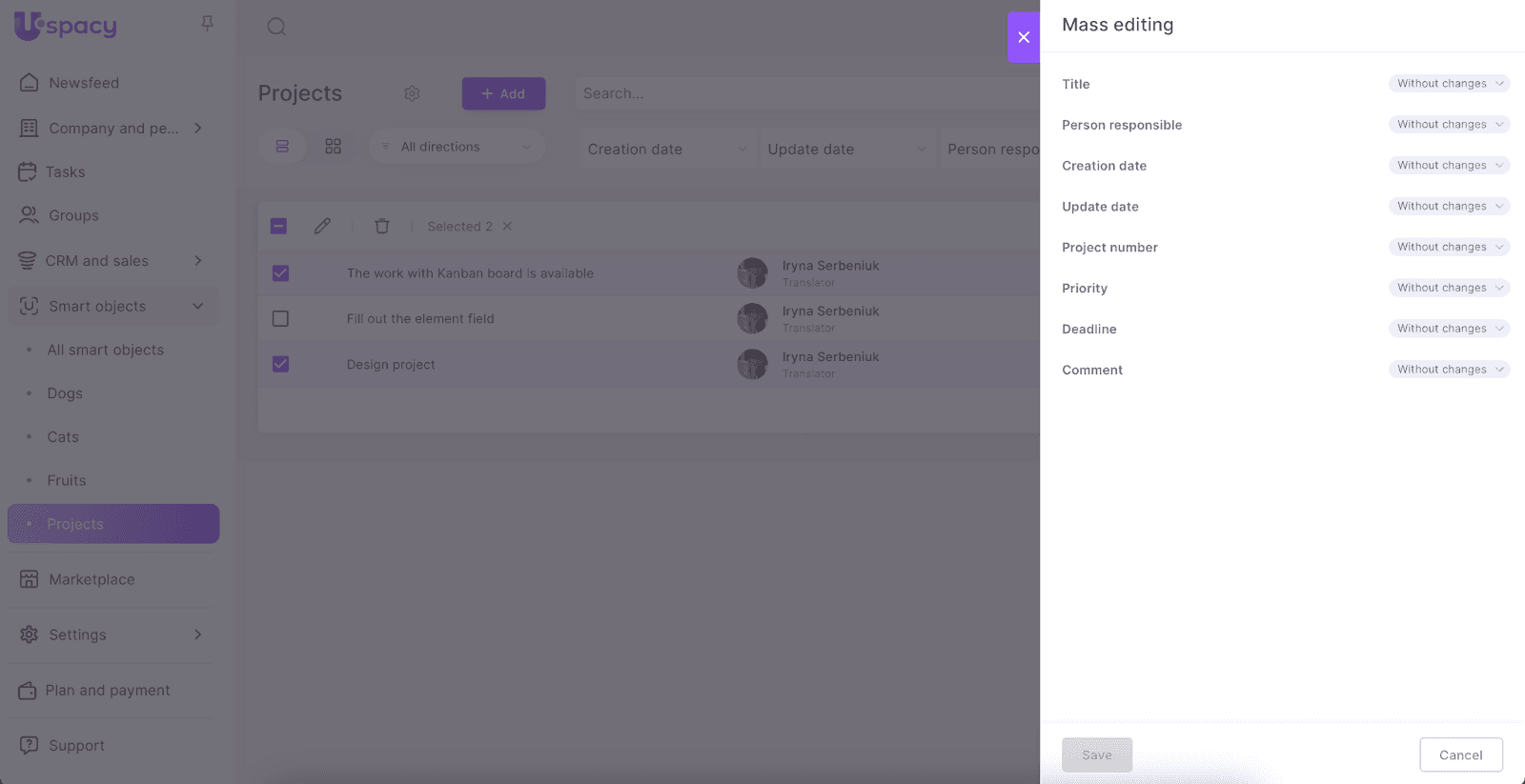
Task: Open the Priority 'Without changes' dropdown
Action: click(1449, 288)
